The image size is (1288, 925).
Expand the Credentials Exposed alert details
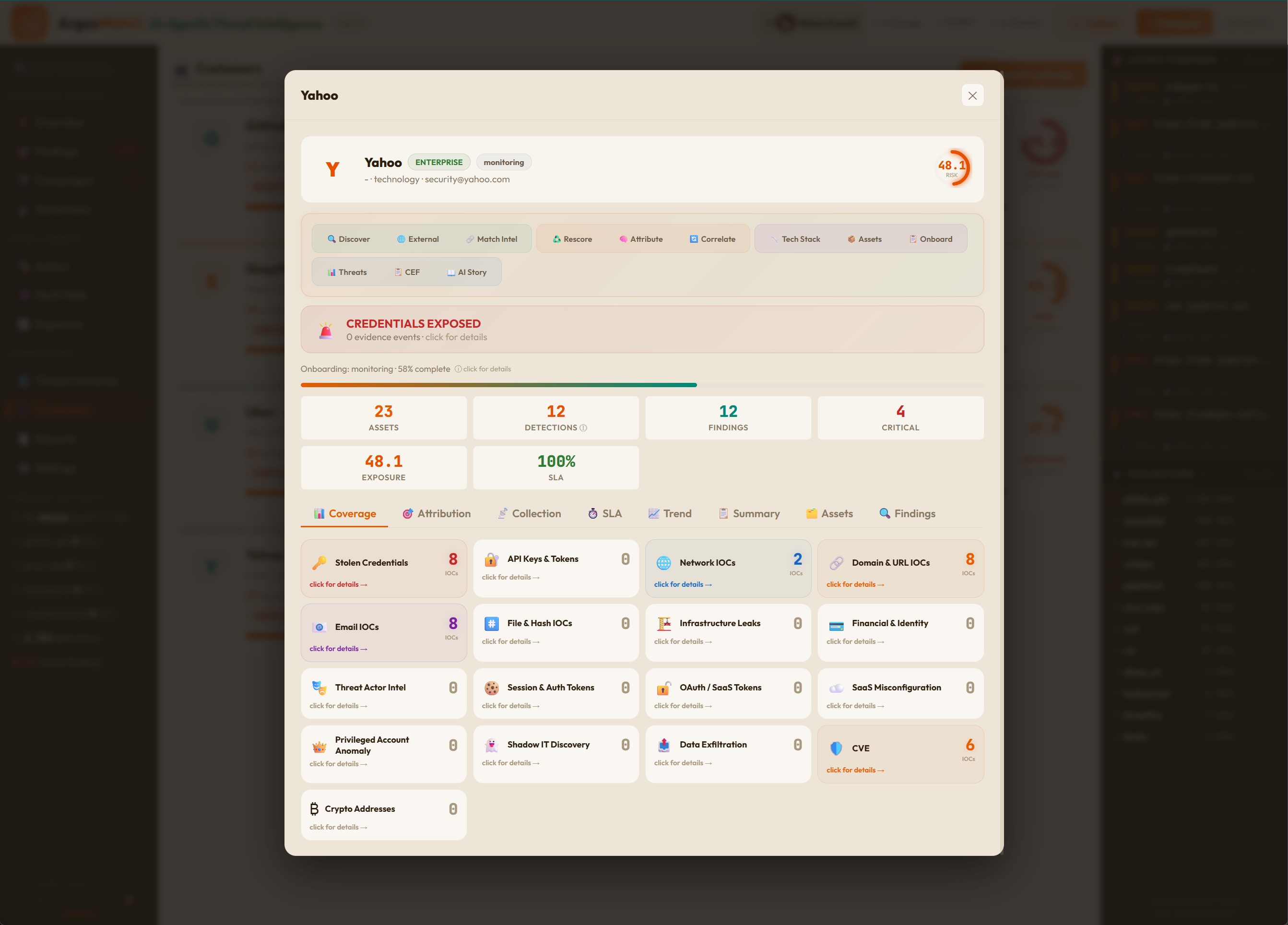[642, 329]
